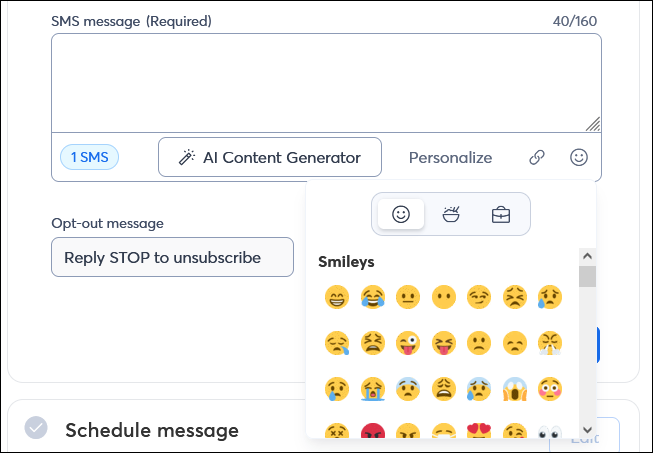Switch to the briefcase objects emoji tab
The image size is (653, 453).
(x=501, y=215)
